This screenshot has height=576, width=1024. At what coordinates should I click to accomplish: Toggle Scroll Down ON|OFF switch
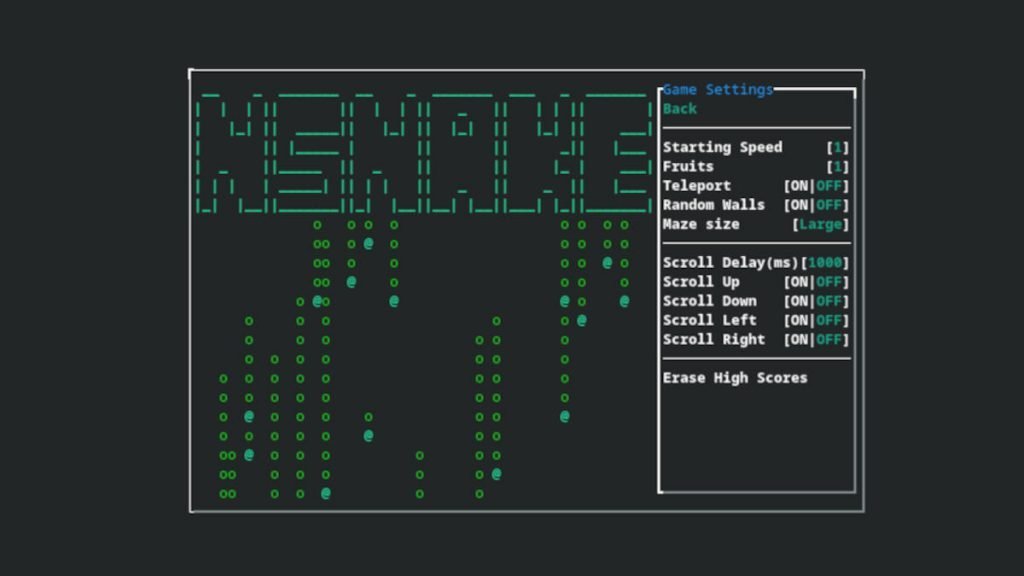(x=816, y=301)
